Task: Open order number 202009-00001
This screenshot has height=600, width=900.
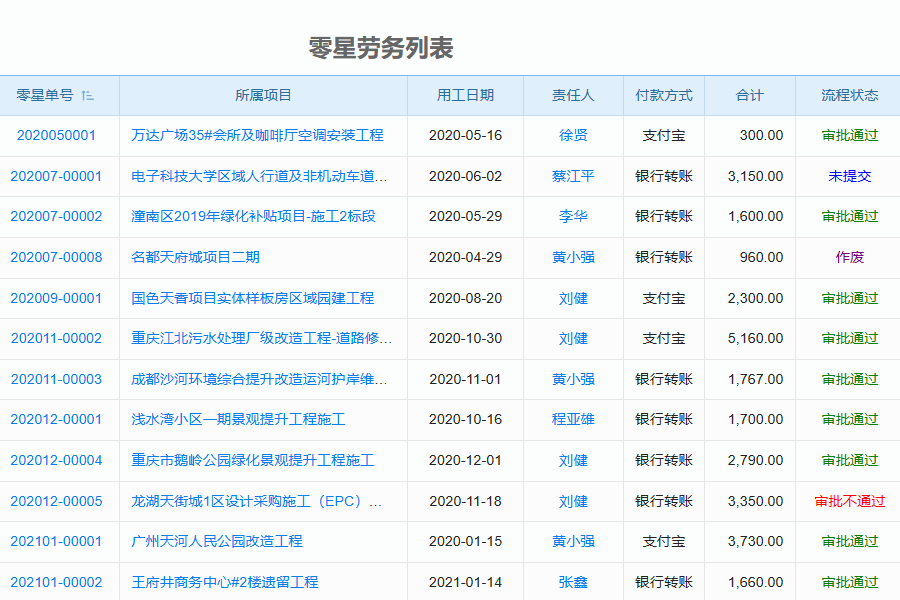Action: click(56, 299)
